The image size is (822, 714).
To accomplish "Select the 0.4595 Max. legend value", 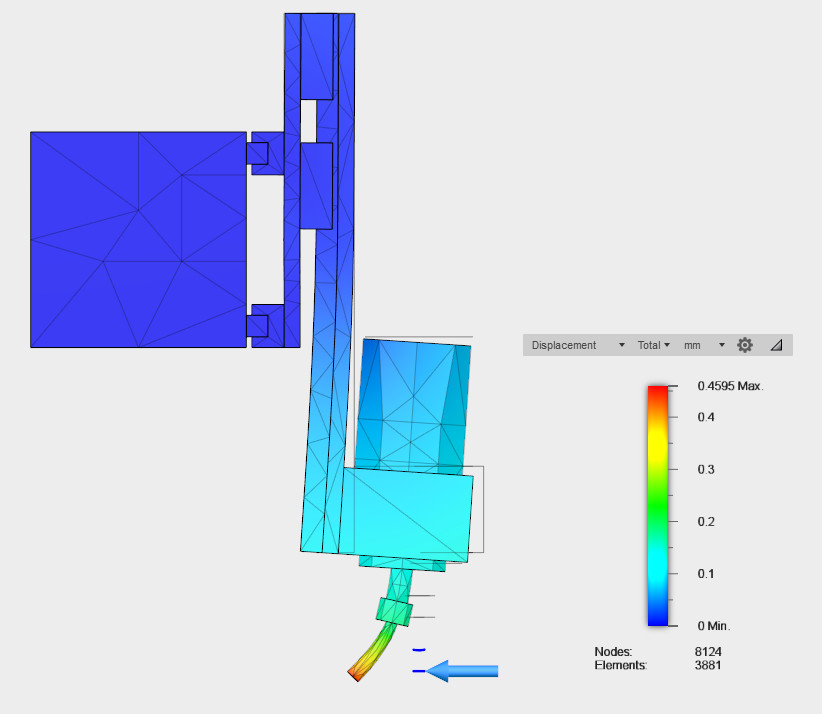I will [730, 386].
